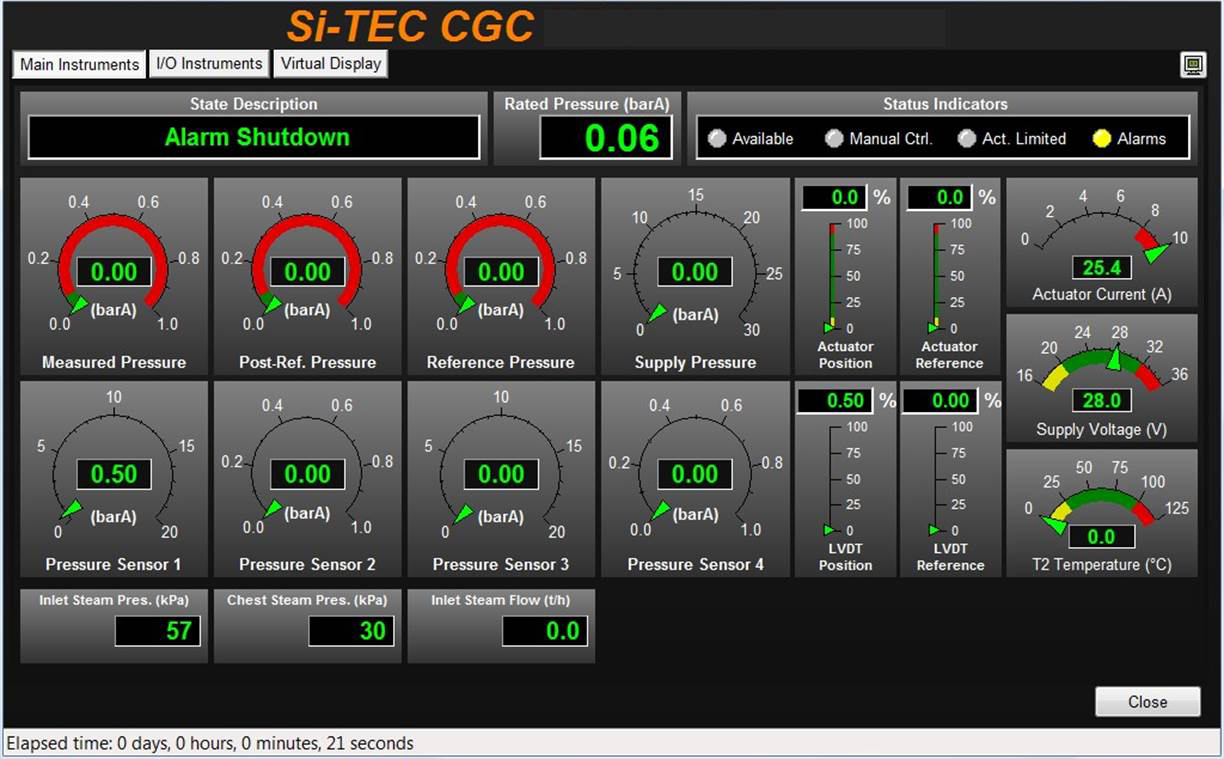Click the Inlet Steam Flow value 0.0
This screenshot has width=1224, height=759.
pyautogui.click(x=545, y=630)
